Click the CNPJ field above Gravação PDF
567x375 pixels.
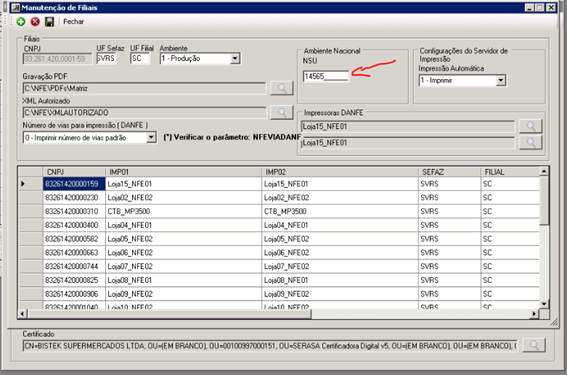tap(57, 59)
